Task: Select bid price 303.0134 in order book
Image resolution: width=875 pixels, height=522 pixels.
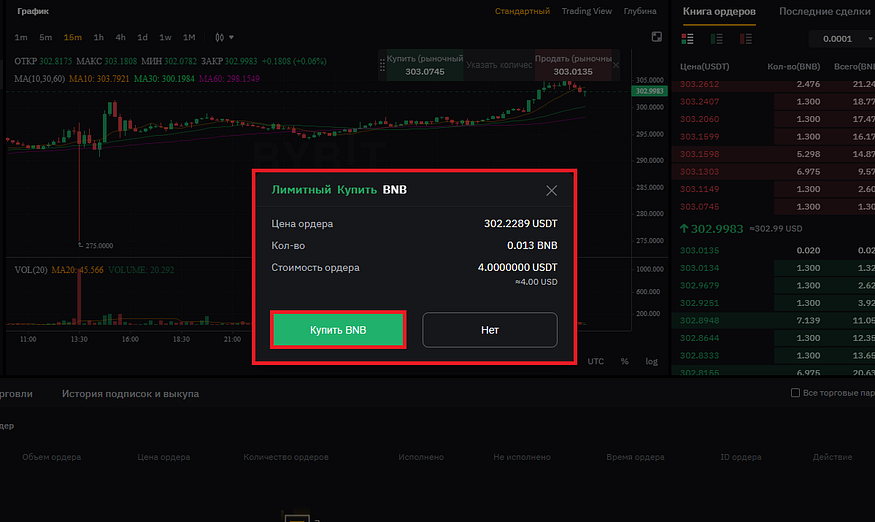Action: pos(699,268)
